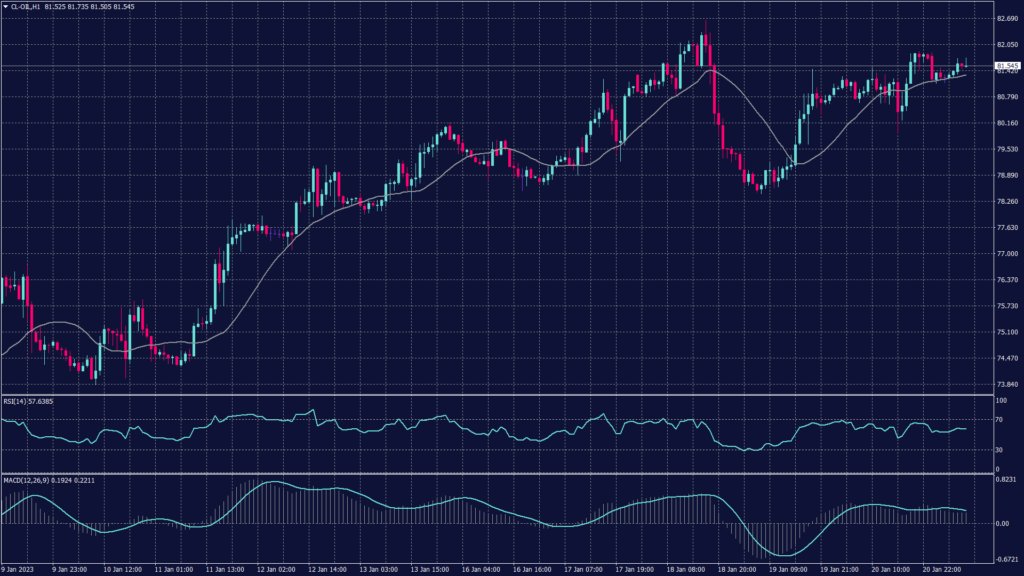1024x576 pixels.
Task: Click the 9 Jan 2023 time axis label
Action: click(x=18, y=568)
